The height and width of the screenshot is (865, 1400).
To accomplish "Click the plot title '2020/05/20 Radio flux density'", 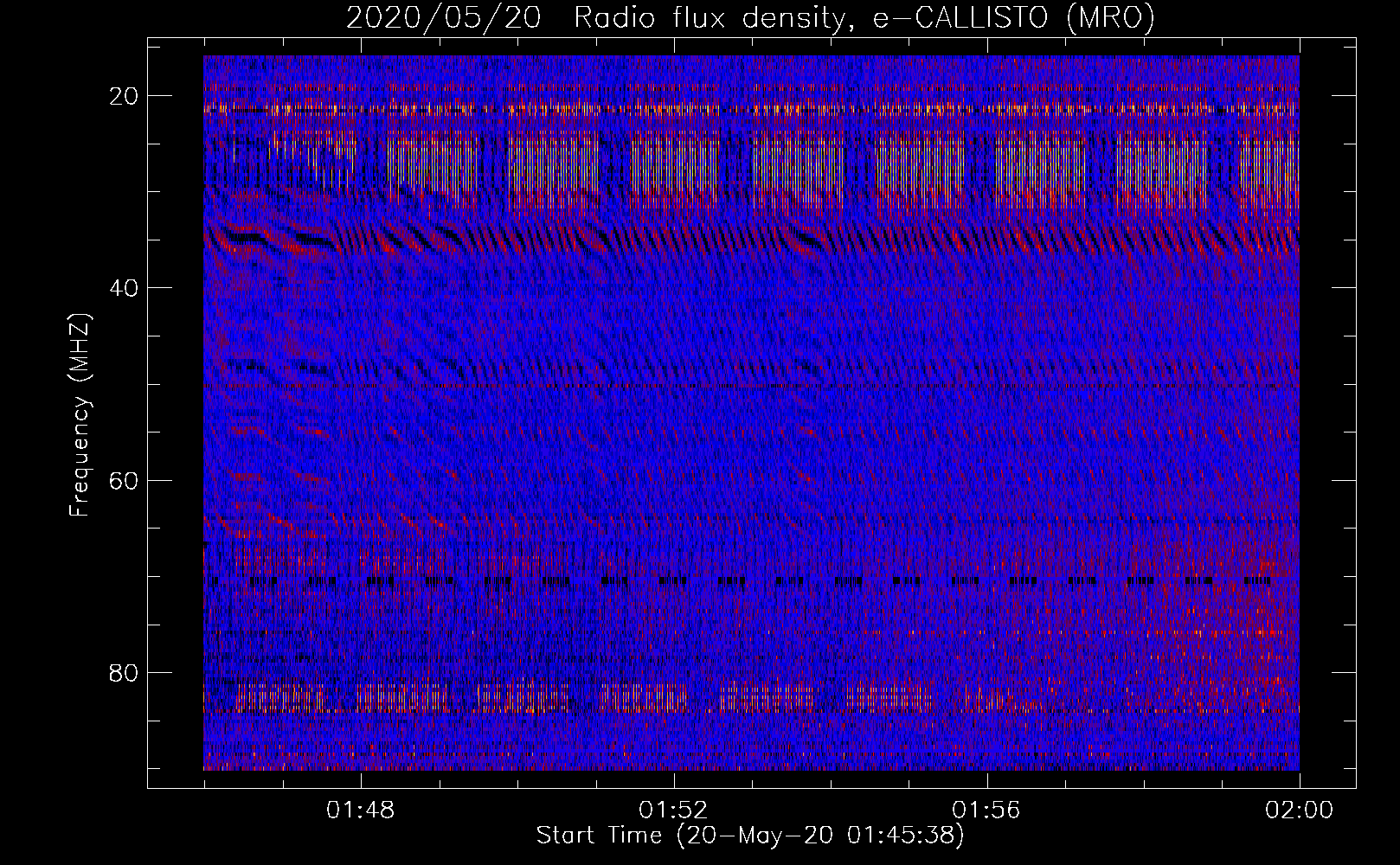I will (x=750, y=18).
